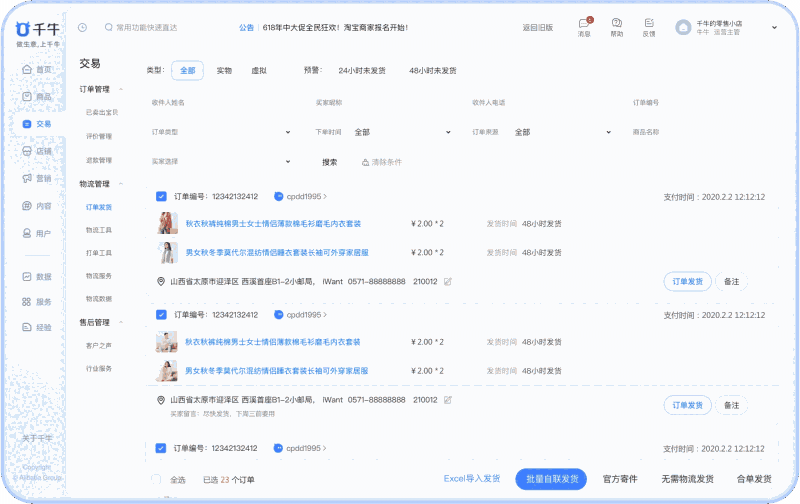
Task: Expand the account menu chevron at top right
Action: pos(774,28)
